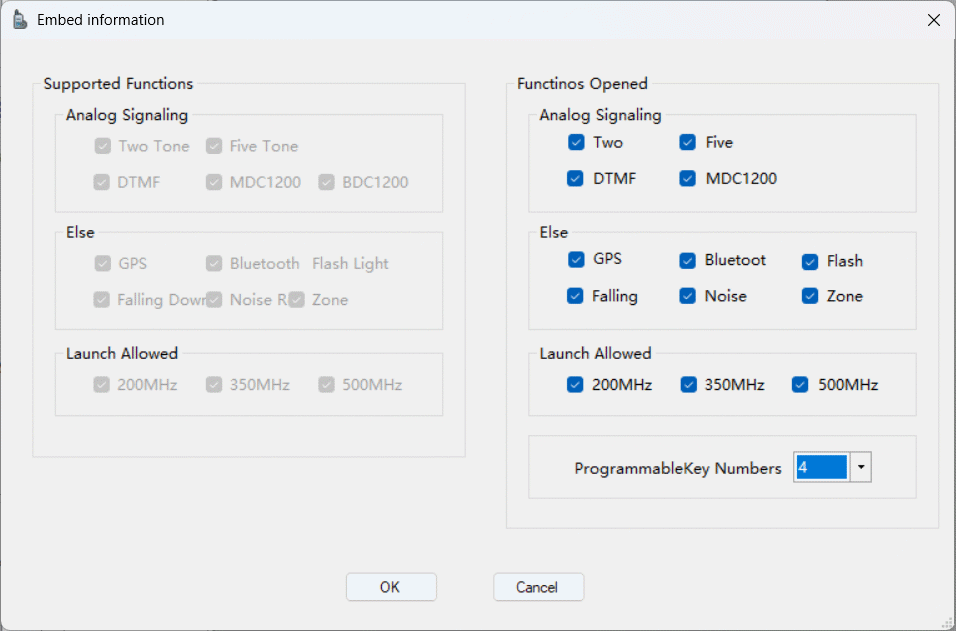Viewport: 956px width, 631px height.
Task: Uncheck the Two tone checkbox in Functions Opened
Action: 576,142
